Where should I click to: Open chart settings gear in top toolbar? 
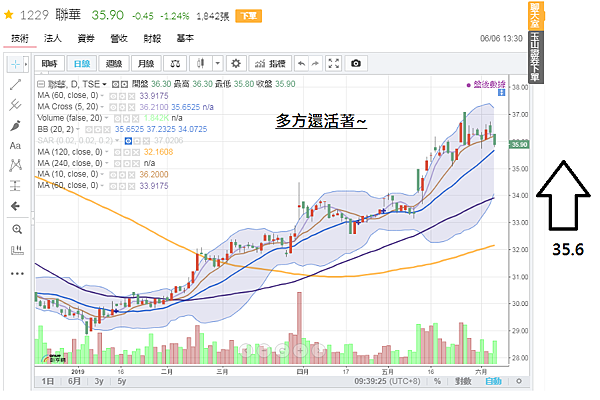point(236,64)
